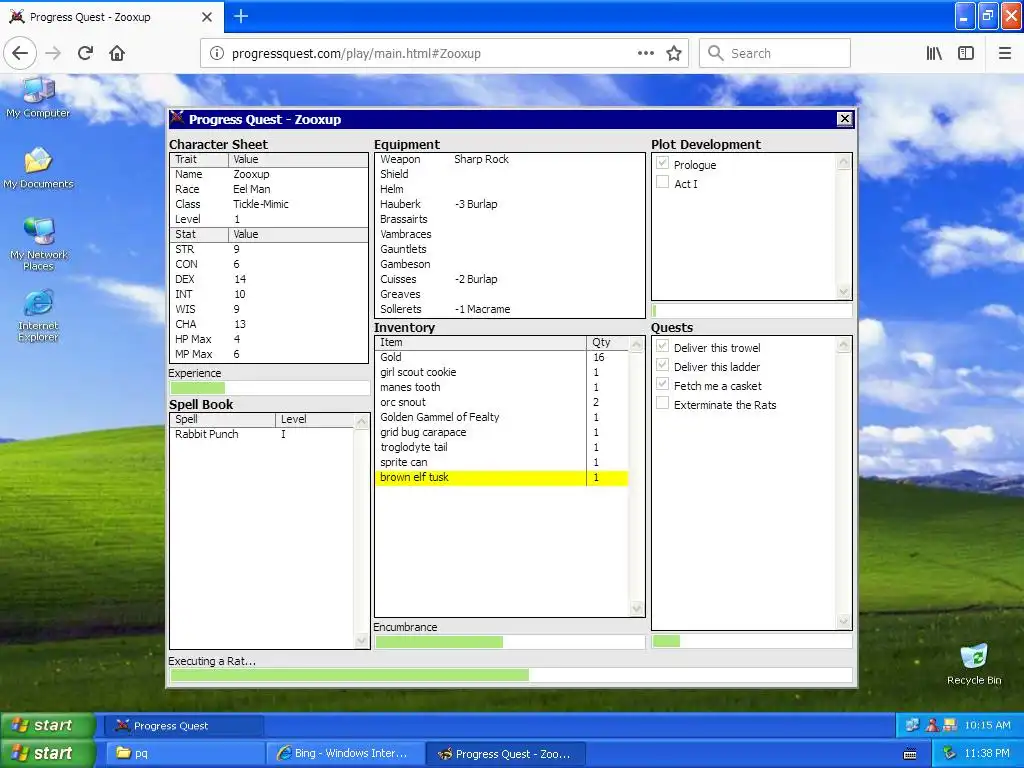Select the grid bug carapace row
Screen dimensions: 1024x768
tap(502, 432)
